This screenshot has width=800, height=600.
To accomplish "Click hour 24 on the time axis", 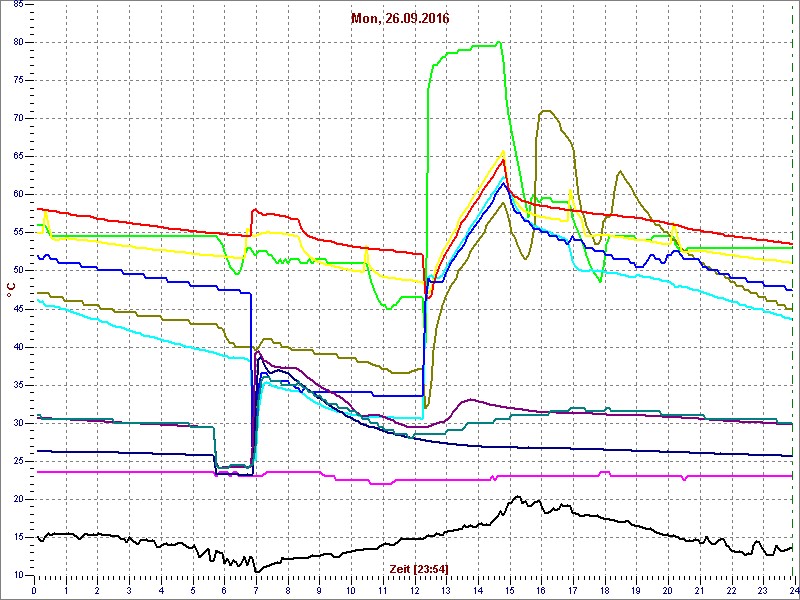I will tap(794, 590).
